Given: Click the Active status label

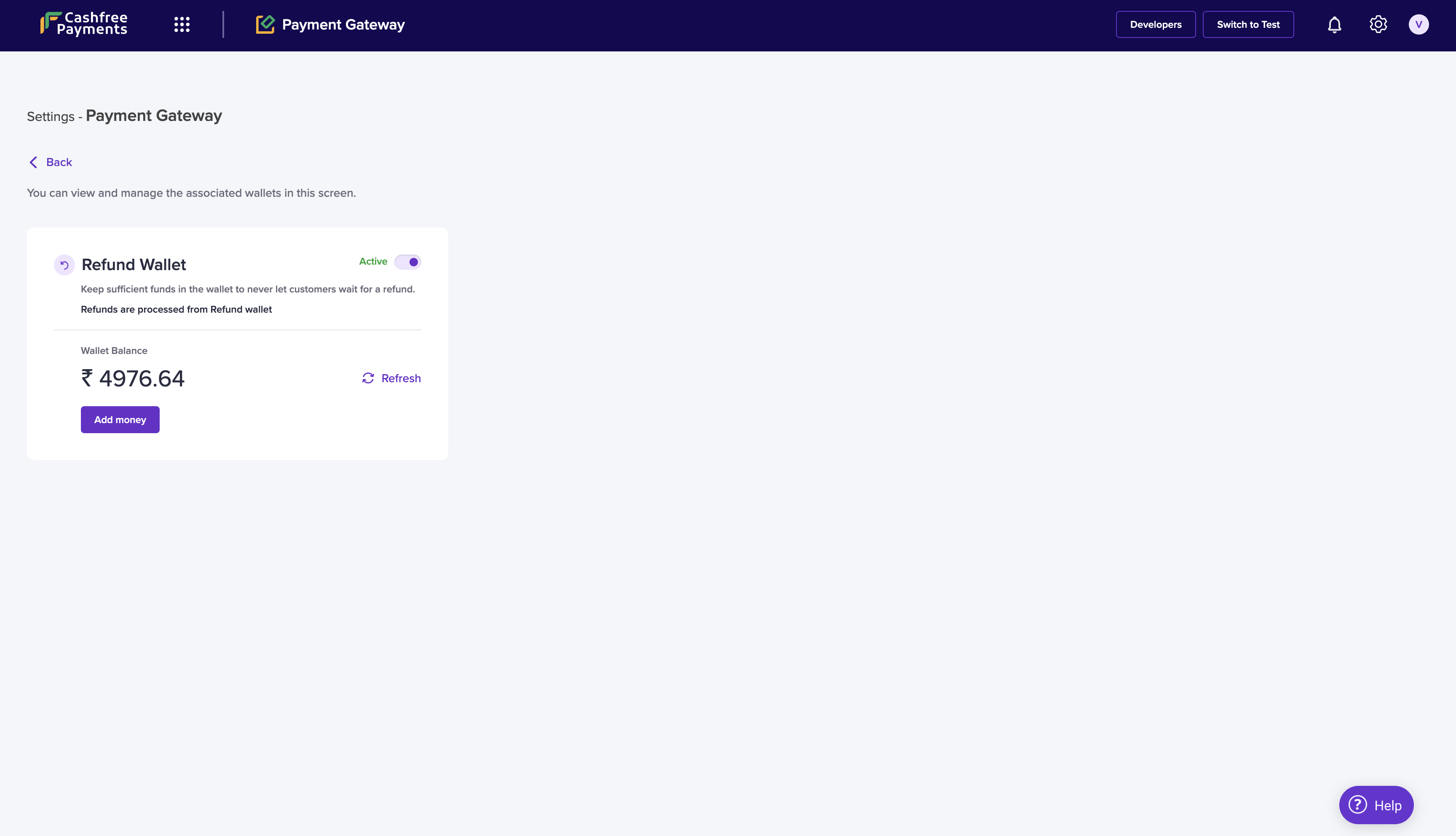Looking at the screenshot, I should tap(373, 262).
